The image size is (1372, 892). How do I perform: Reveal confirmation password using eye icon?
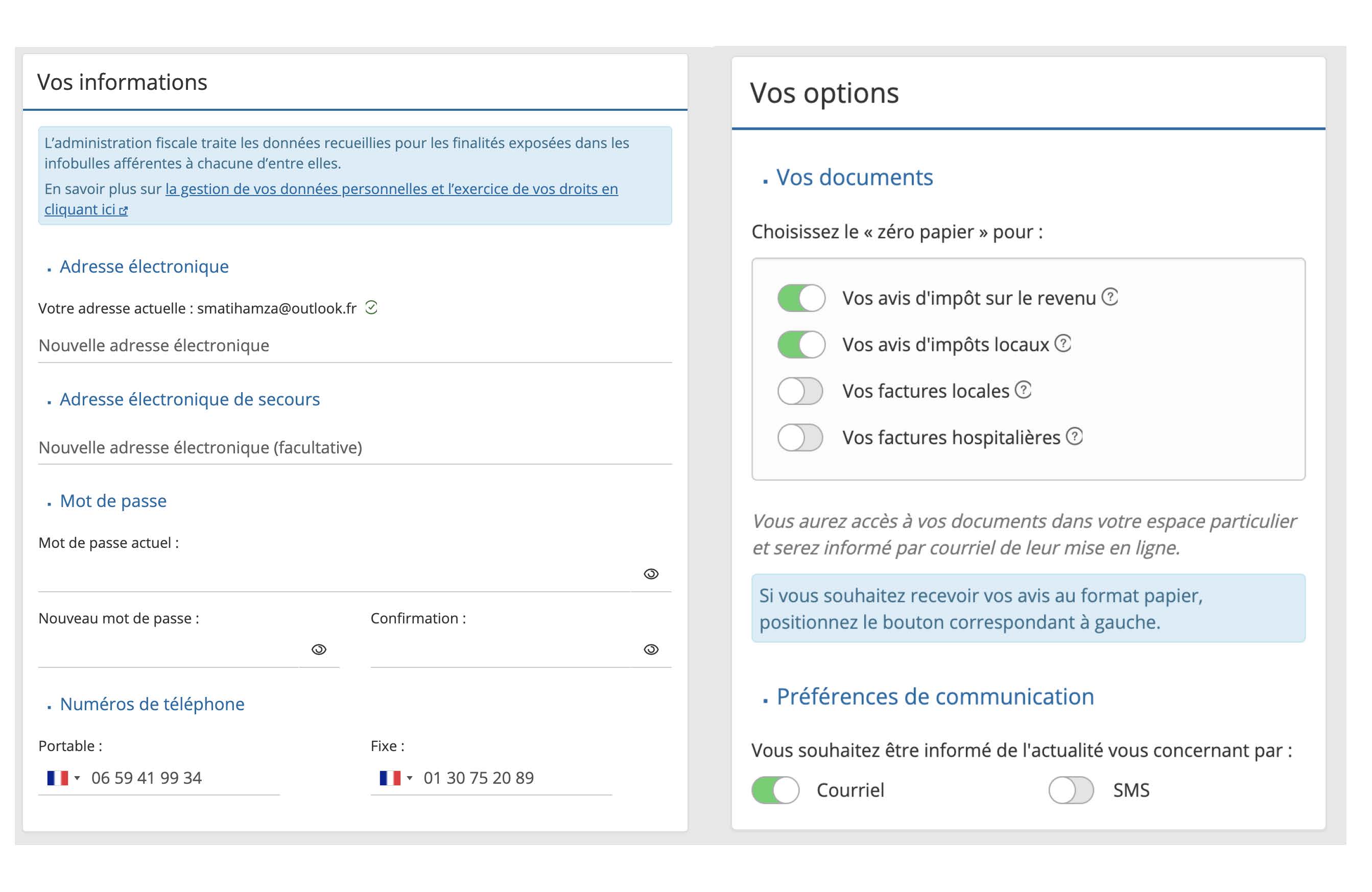[651, 649]
